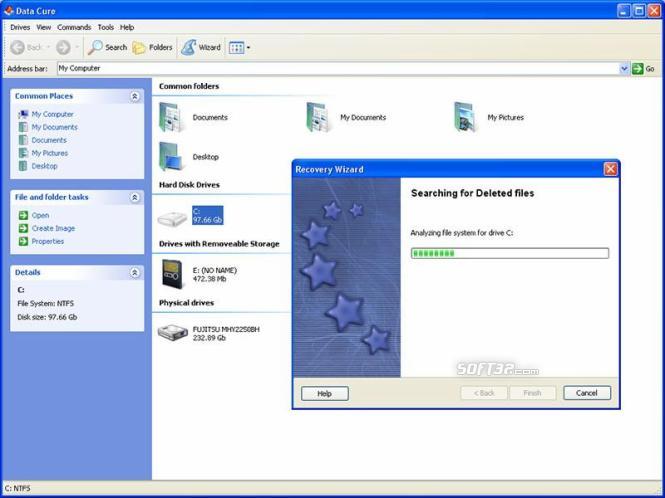
Task: Click My Pictures sidebar icon
Action: coord(23,153)
